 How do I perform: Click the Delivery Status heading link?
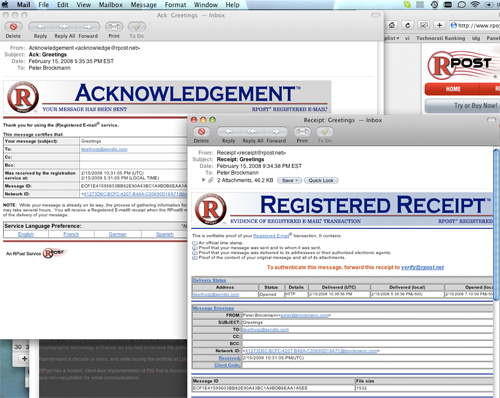pos(209,280)
